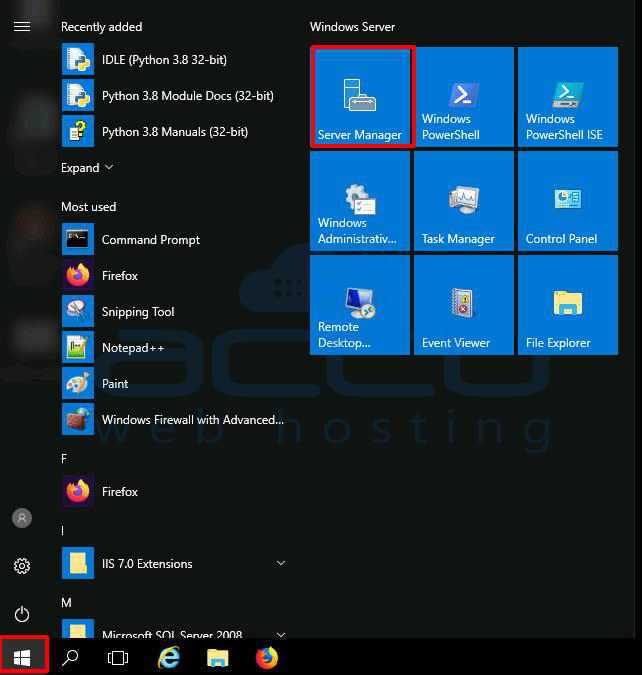The image size is (642, 675).
Task: Launch the Task Manager tile
Action: [464, 201]
